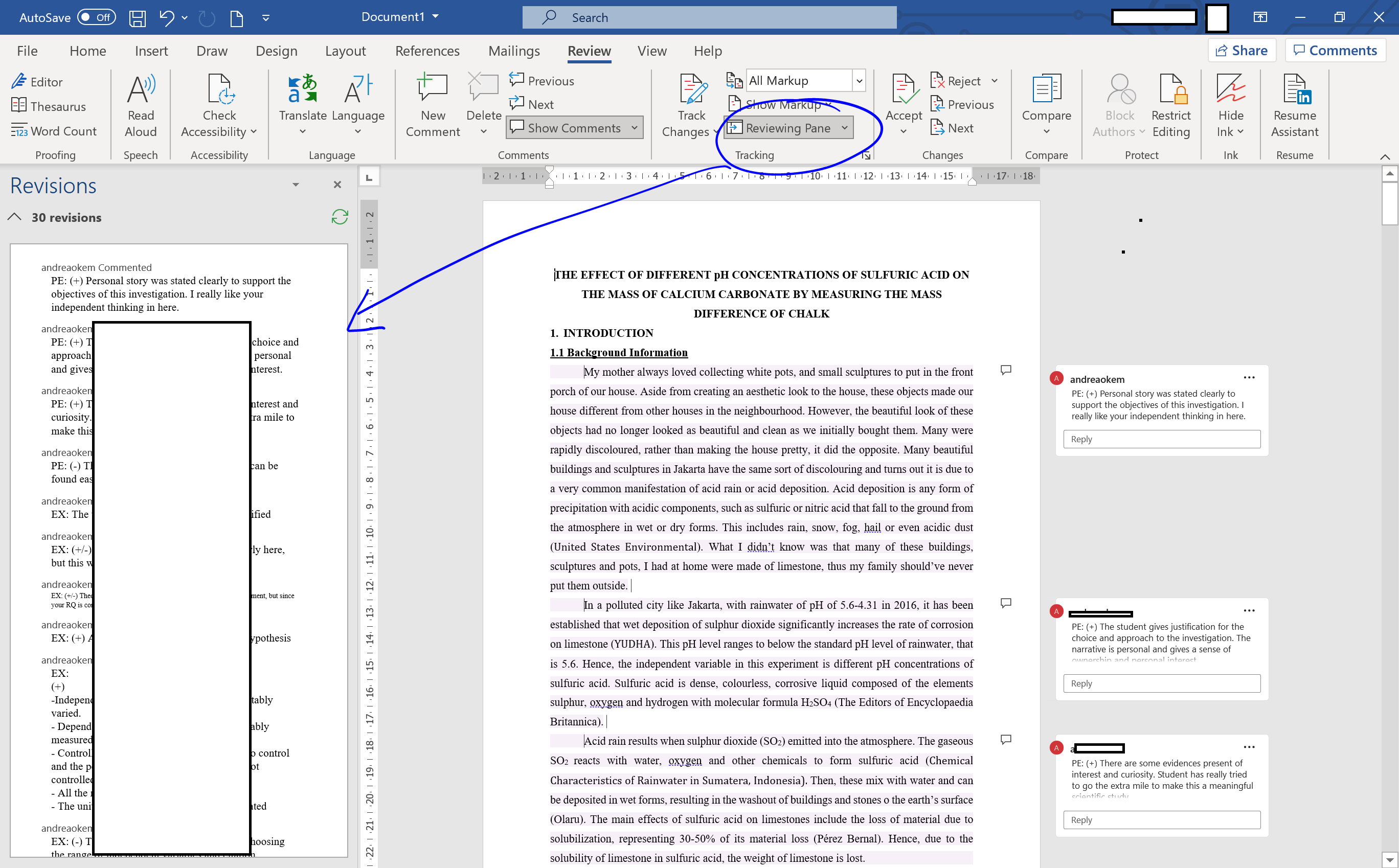Start Read Aloud speech
The width and height of the screenshot is (1399, 868).
point(141,106)
